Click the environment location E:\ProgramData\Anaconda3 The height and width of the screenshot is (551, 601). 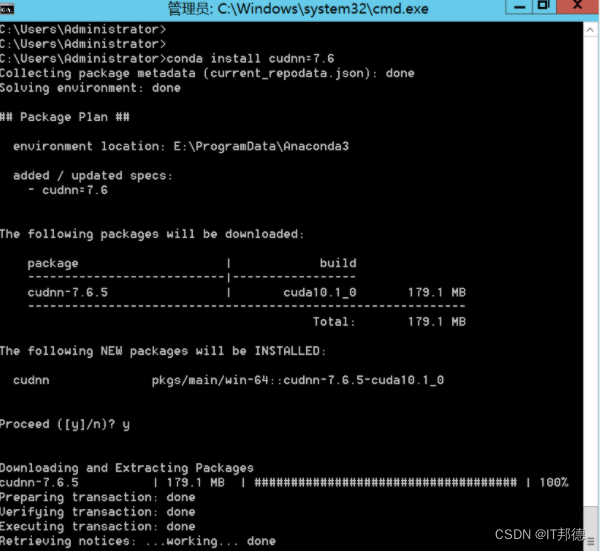261,146
